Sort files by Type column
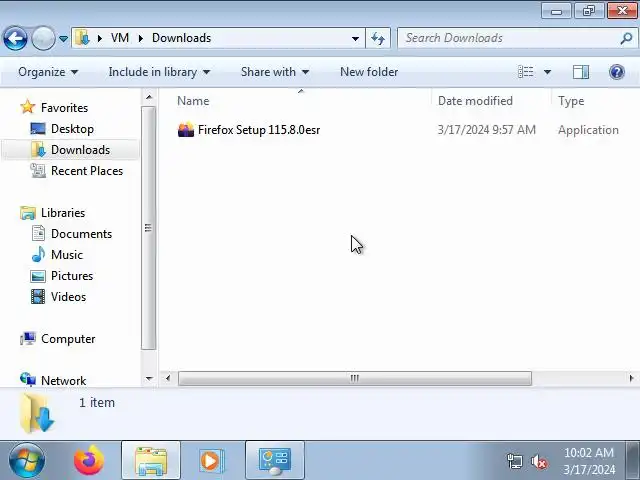 pos(571,101)
